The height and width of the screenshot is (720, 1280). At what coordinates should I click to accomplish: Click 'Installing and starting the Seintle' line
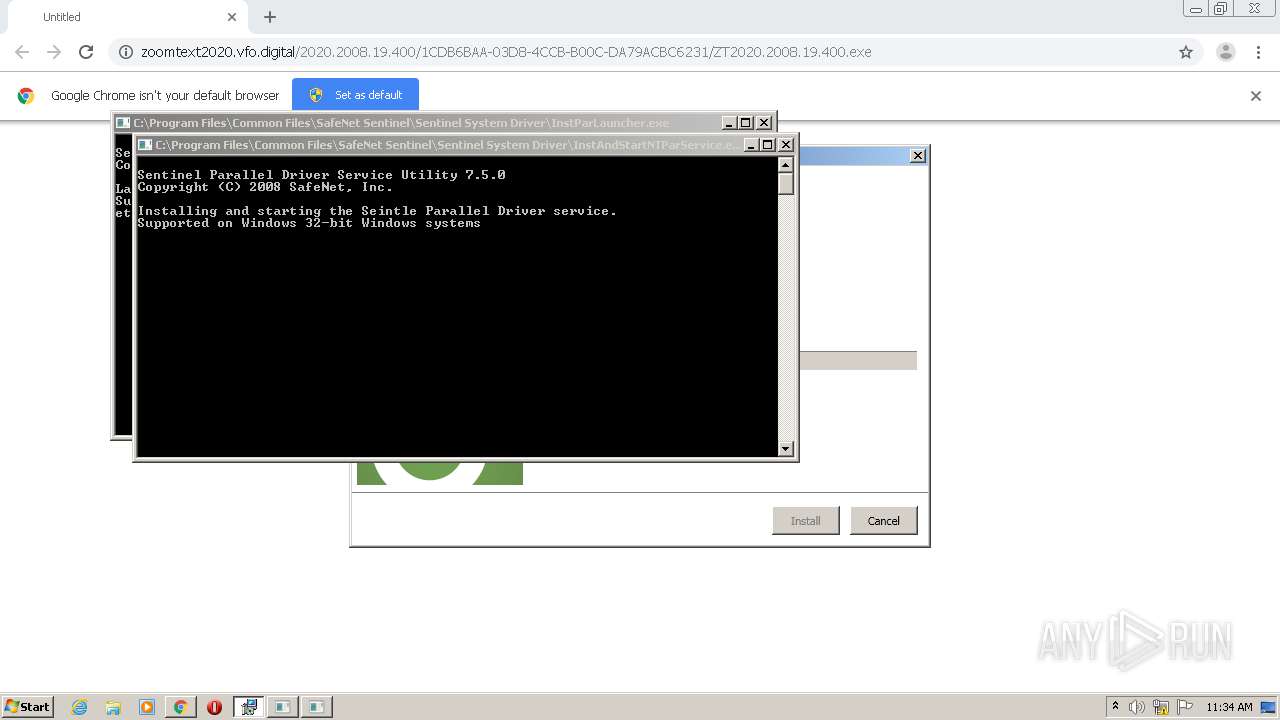tap(377, 211)
